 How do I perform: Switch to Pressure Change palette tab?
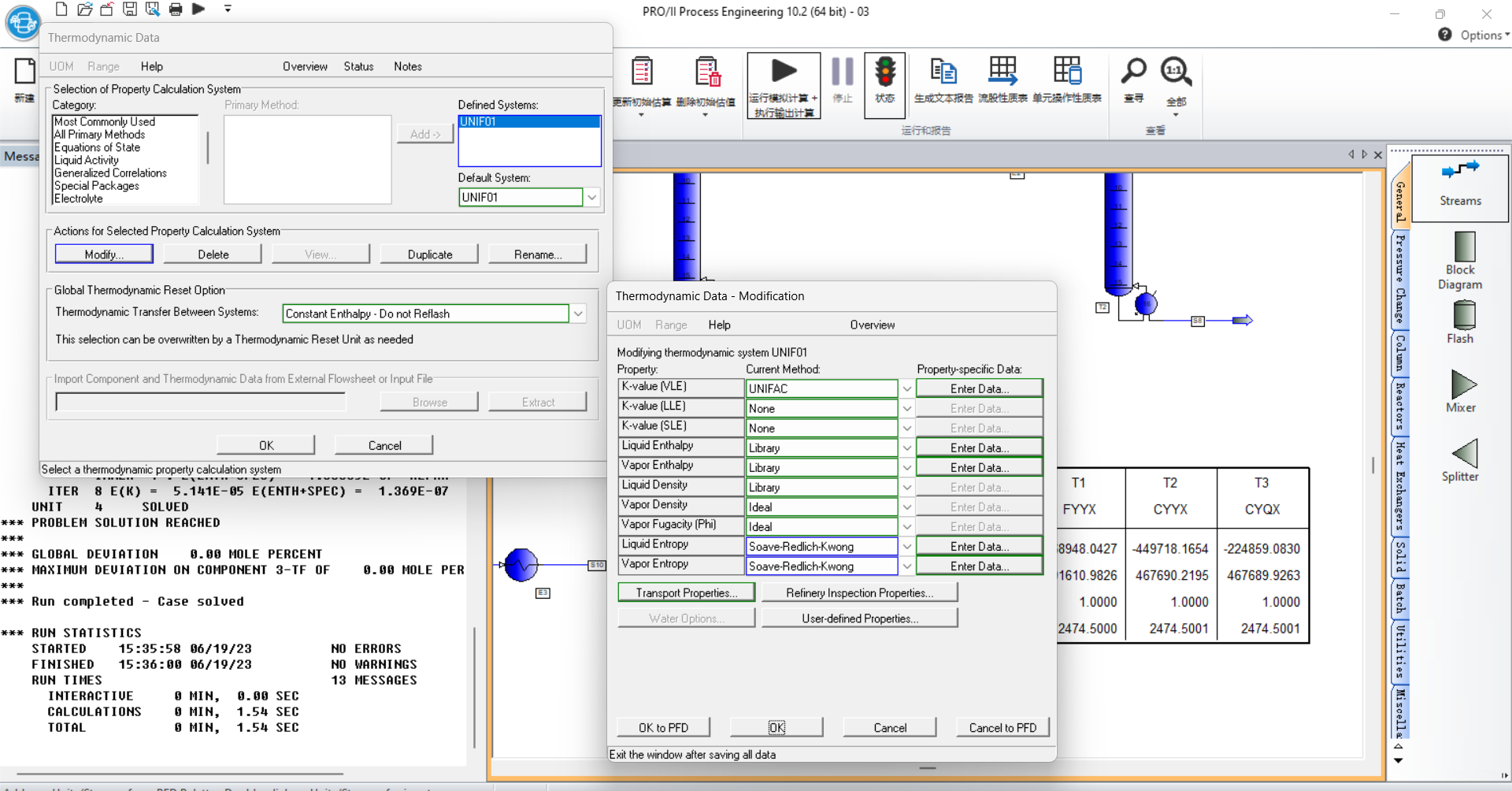(1400, 279)
